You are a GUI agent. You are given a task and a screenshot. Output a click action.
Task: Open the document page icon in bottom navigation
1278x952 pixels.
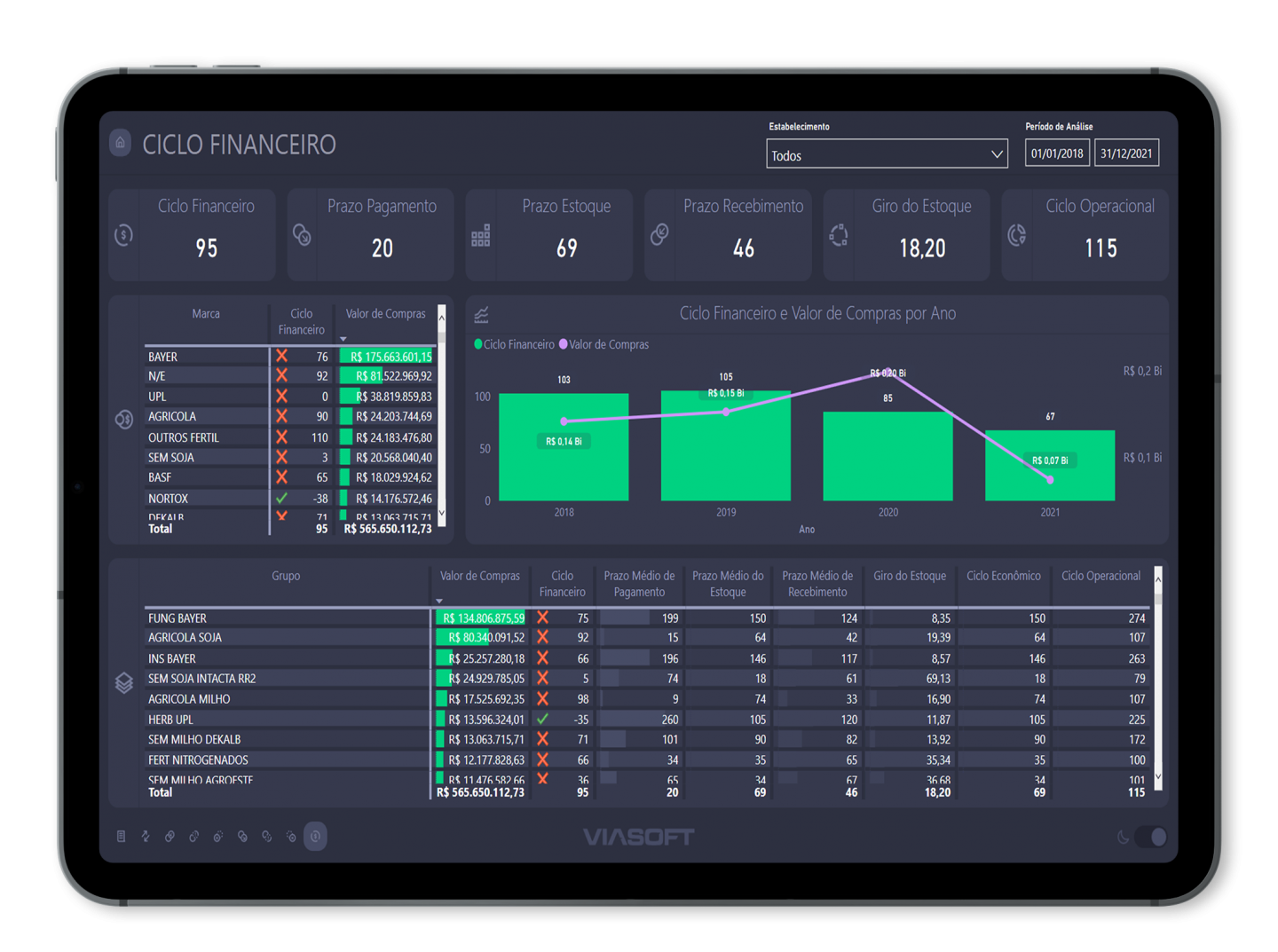pos(122,837)
